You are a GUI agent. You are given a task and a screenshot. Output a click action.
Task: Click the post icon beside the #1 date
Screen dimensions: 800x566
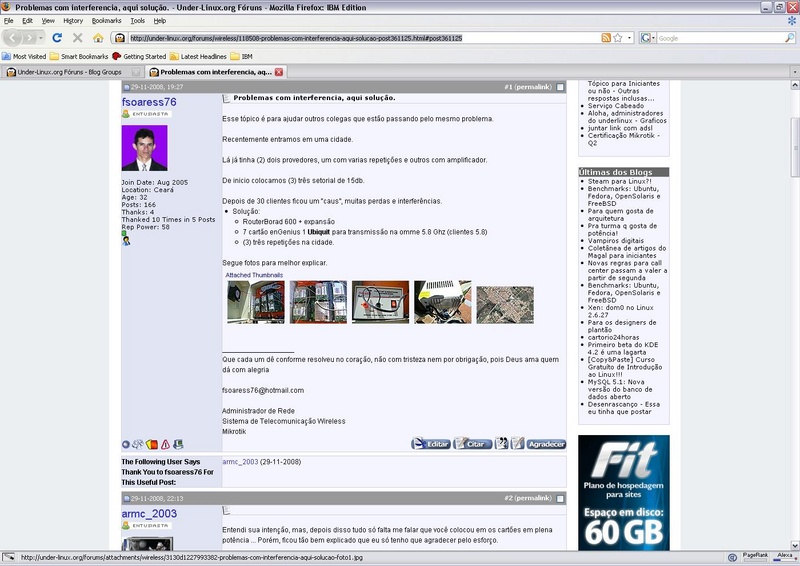(x=126, y=87)
